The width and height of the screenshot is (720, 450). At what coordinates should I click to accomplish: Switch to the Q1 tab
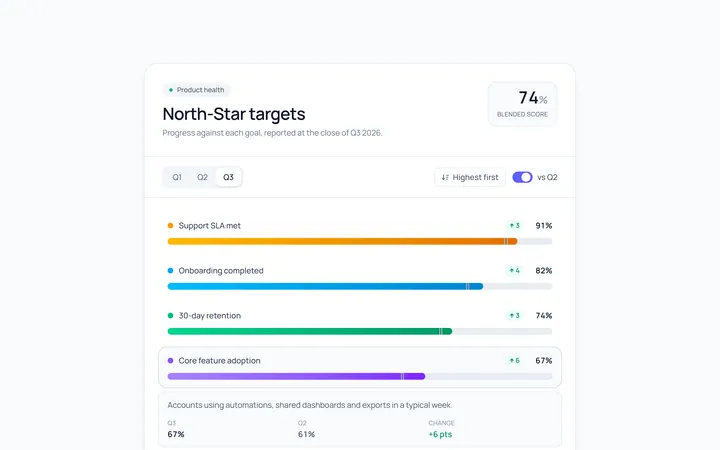pyautogui.click(x=177, y=177)
